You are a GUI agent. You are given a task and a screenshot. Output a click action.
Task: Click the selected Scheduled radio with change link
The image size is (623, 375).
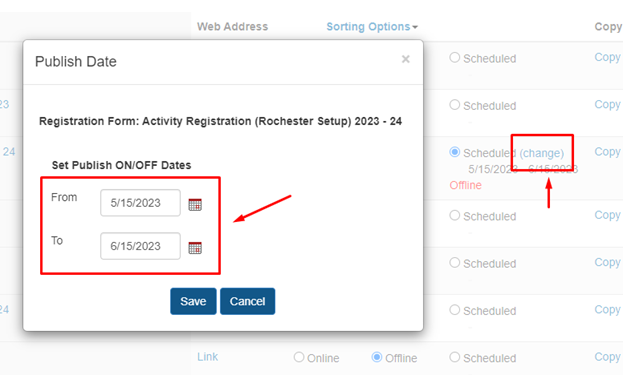click(455, 152)
